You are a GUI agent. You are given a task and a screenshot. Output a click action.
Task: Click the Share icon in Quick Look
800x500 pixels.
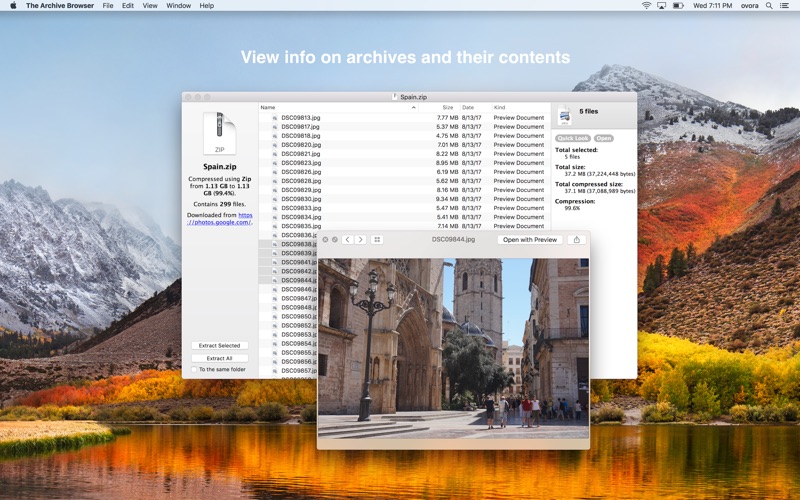[x=576, y=240]
